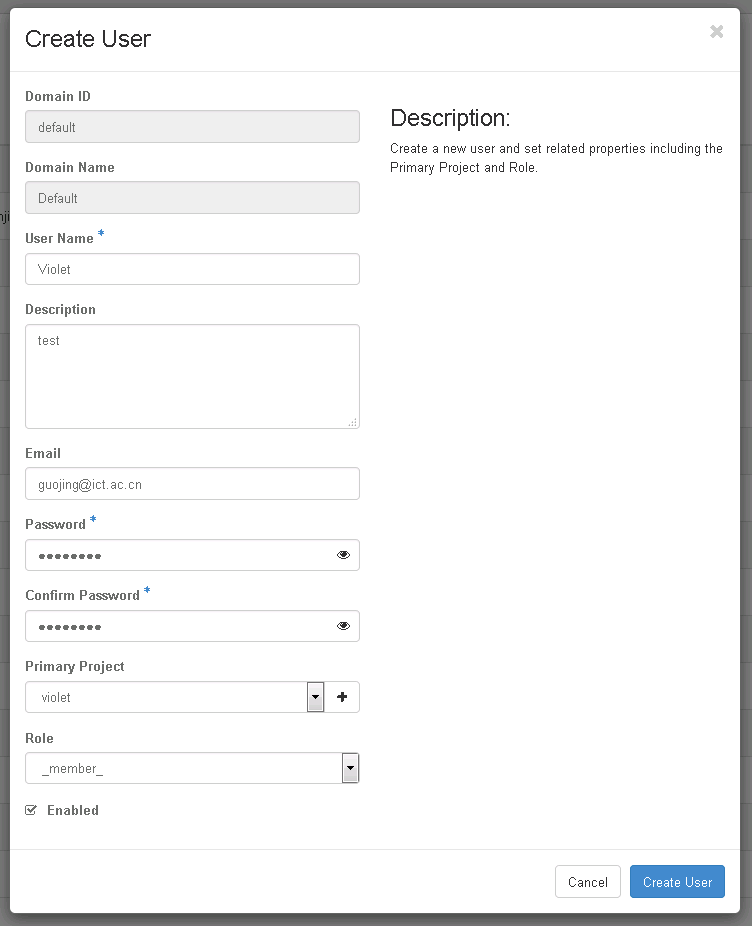Click the Enabled label text
The width and height of the screenshot is (752, 926).
click(x=73, y=810)
